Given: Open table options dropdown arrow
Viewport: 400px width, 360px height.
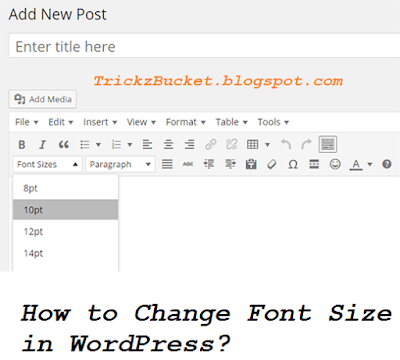Looking at the screenshot, I should click(267, 145).
